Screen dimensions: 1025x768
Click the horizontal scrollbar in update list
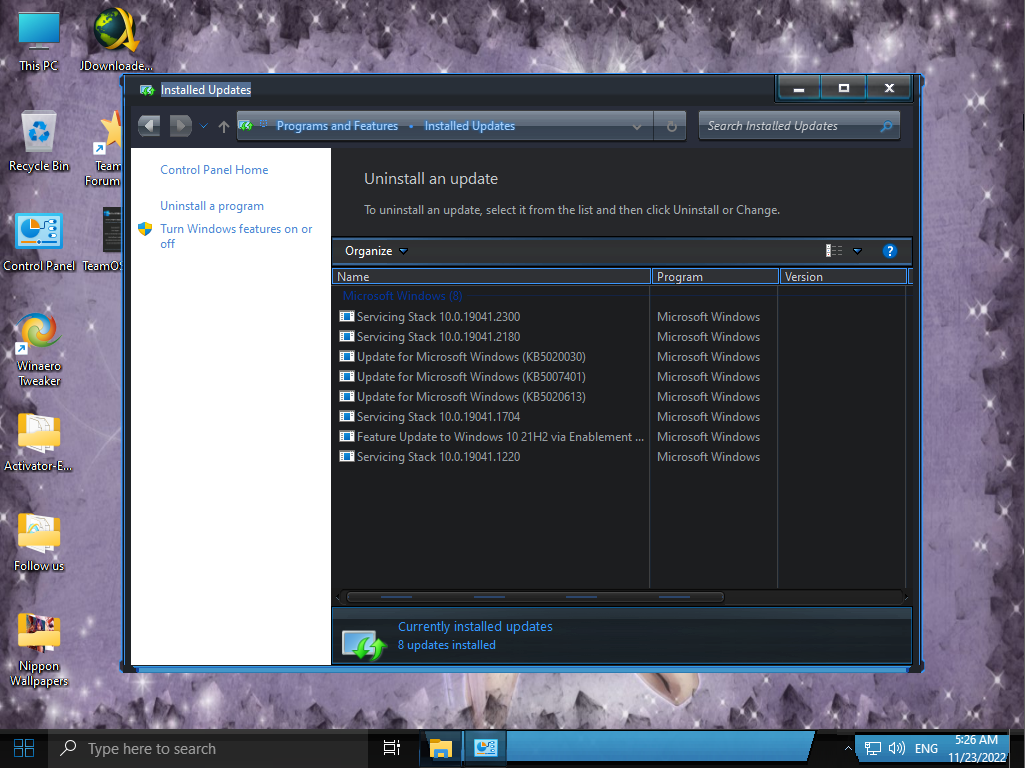tap(535, 597)
